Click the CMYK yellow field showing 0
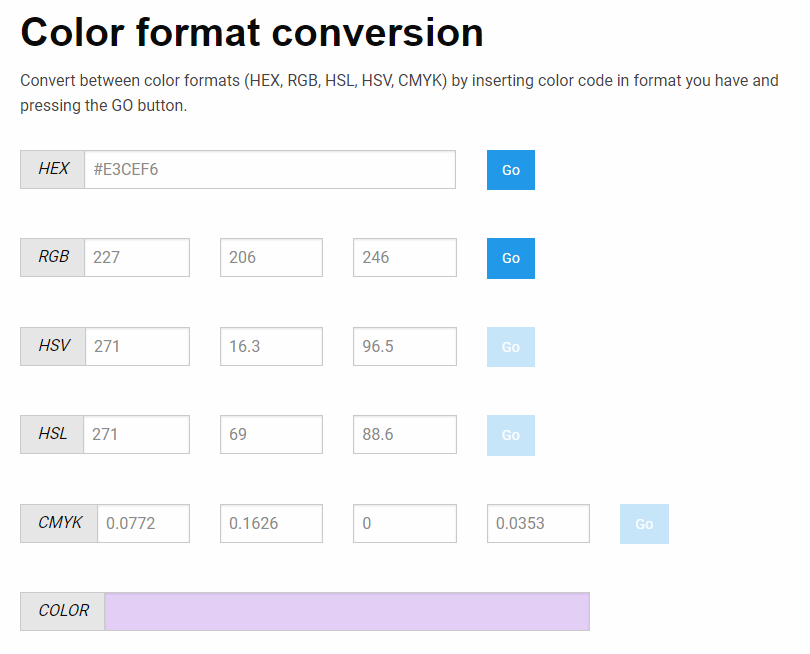 tap(404, 523)
